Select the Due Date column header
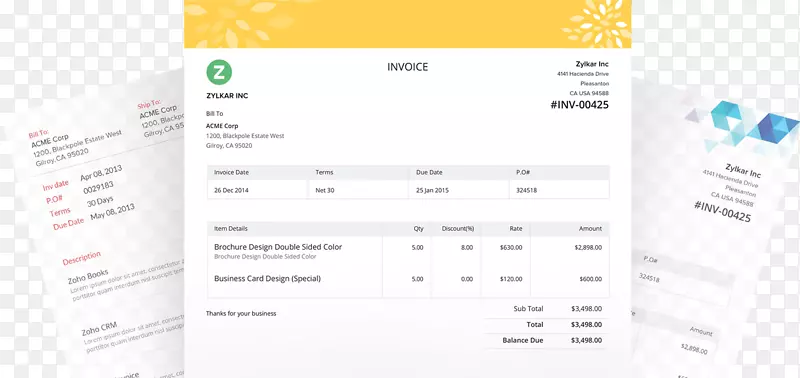Viewport: 800px width, 378px height. pos(429,172)
